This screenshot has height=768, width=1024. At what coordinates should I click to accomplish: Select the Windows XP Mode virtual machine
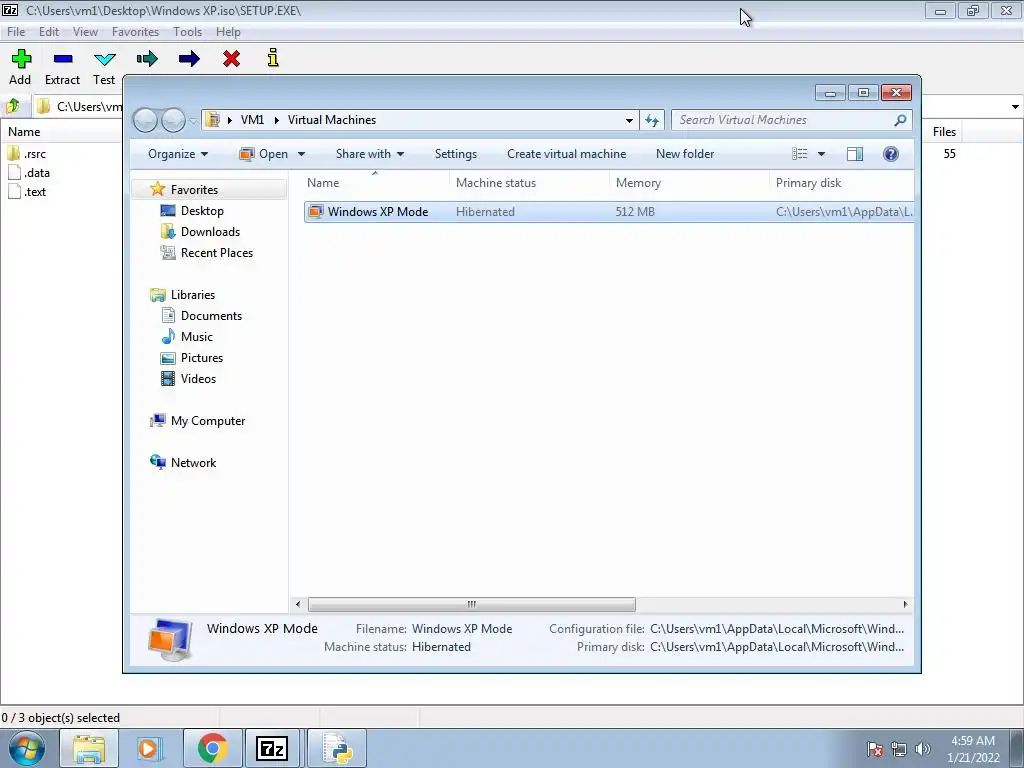point(609,212)
